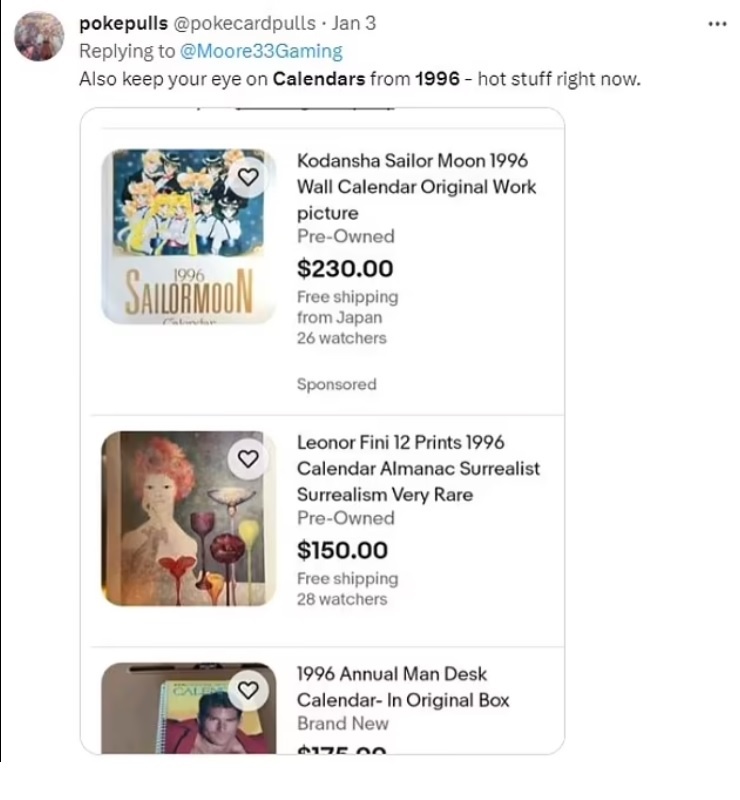Click the $150.00 price
Screen dimensions: 740x800
(x=342, y=550)
